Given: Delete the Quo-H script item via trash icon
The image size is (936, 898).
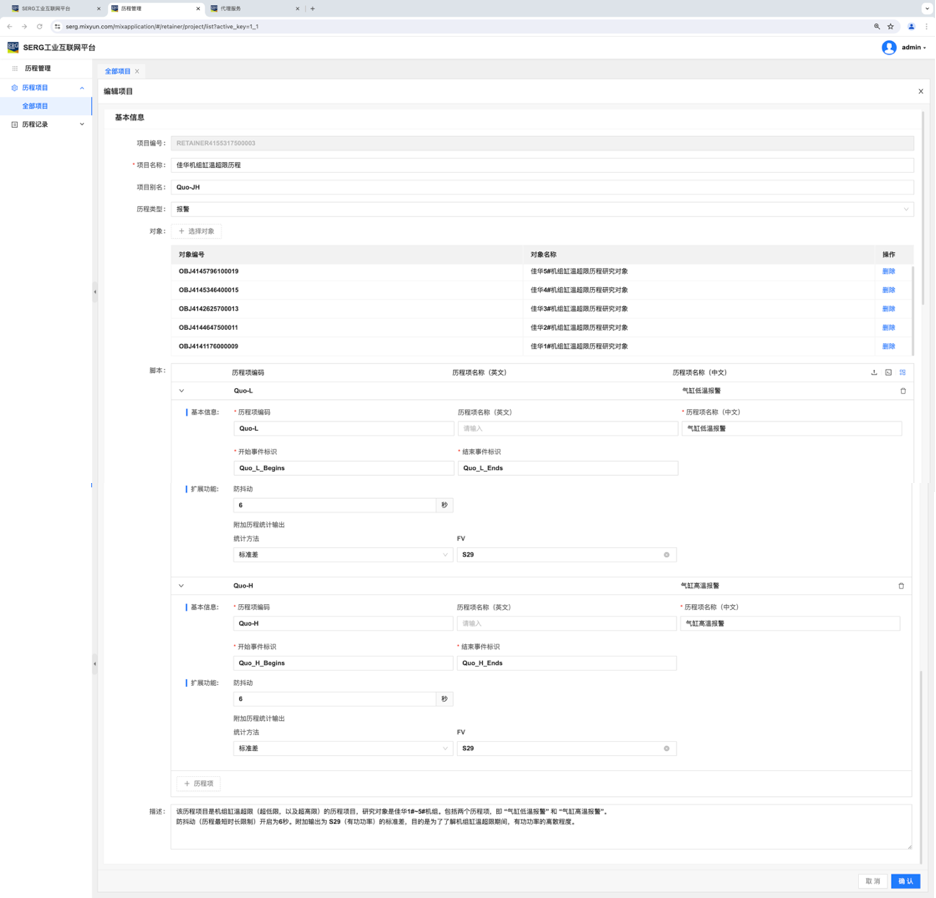Looking at the screenshot, I should (x=901, y=586).
